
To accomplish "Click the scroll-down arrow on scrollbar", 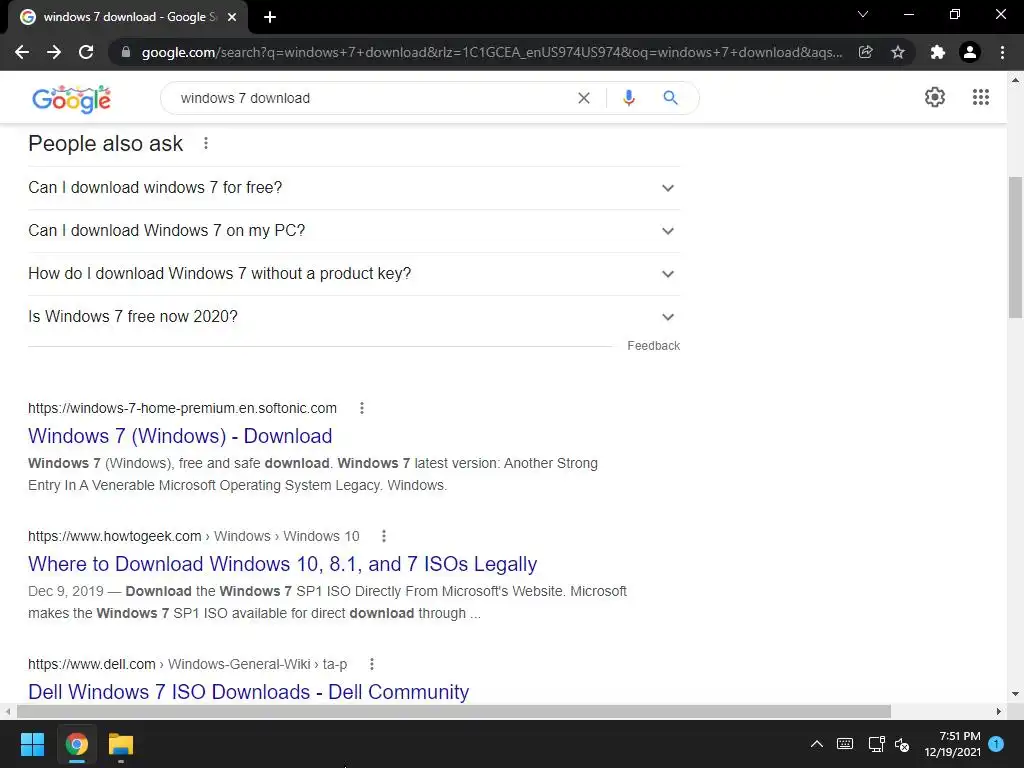I will click(1015, 694).
